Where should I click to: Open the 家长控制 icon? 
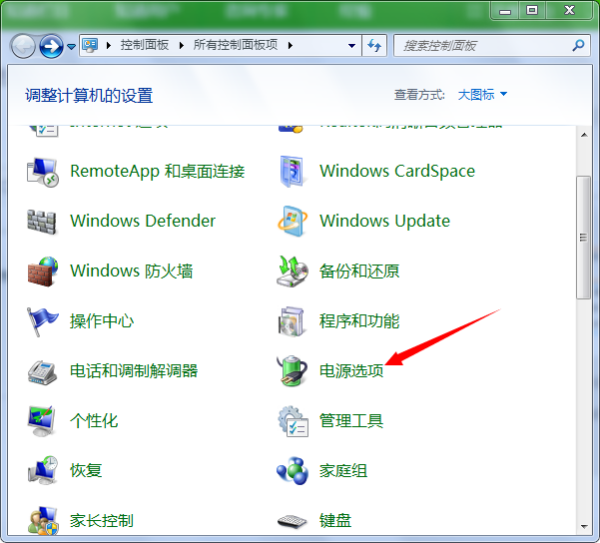pos(43,520)
